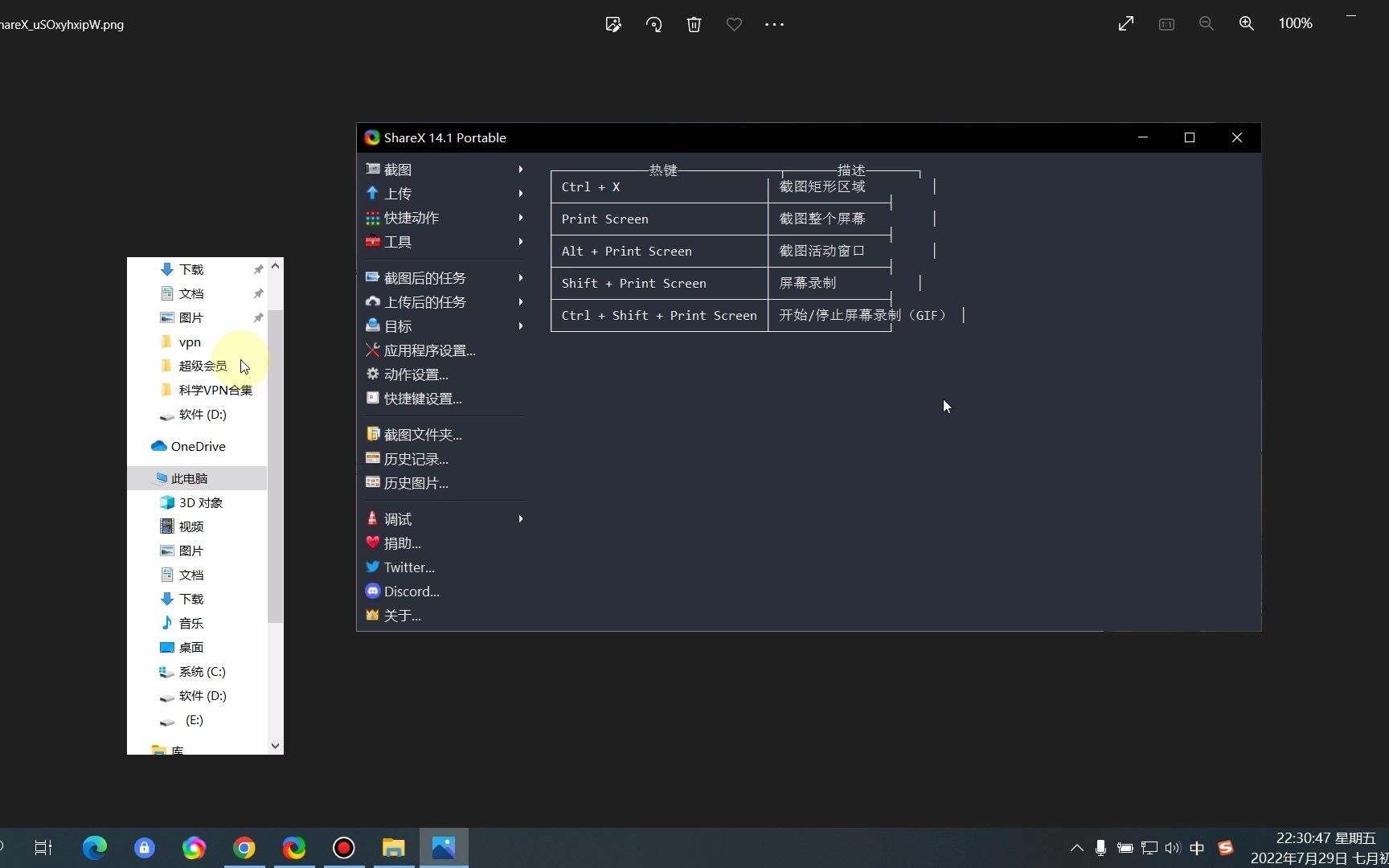Expand the 截图 submenu arrow
The width and height of the screenshot is (1389, 868).
(x=521, y=170)
